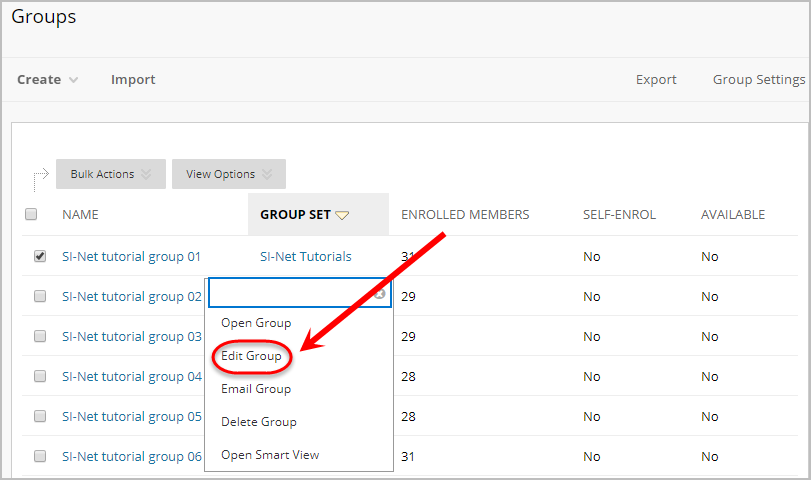Sort by the Group Set column
This screenshot has width=811, height=480.
click(305, 215)
